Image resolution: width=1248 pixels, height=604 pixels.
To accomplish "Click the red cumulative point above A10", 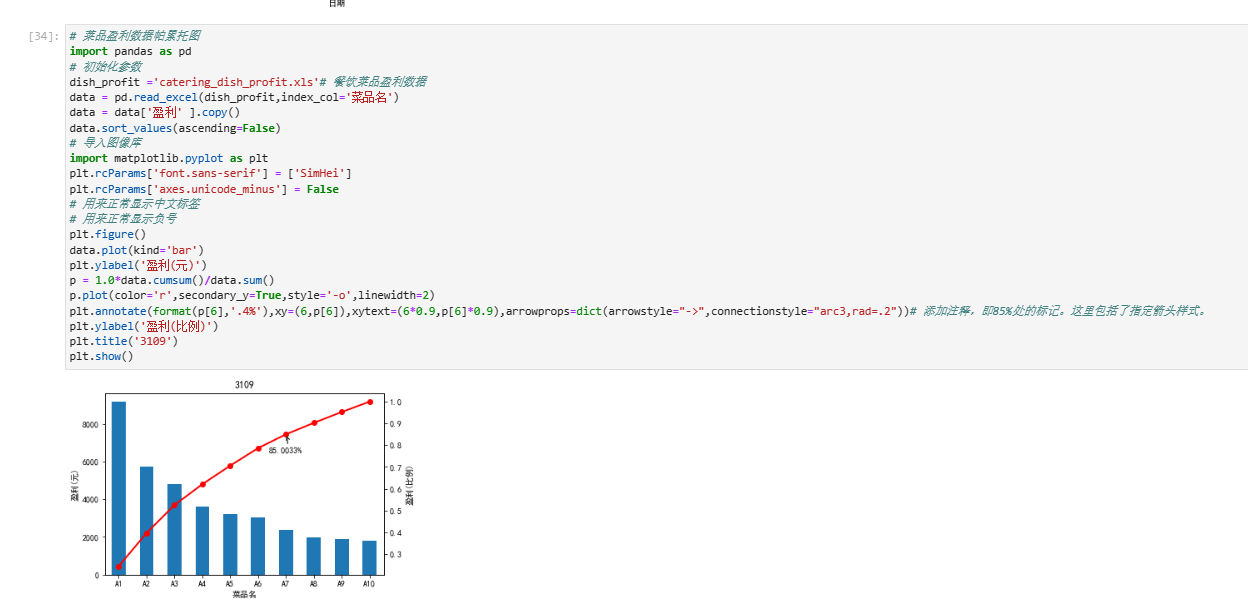I will coord(370,402).
